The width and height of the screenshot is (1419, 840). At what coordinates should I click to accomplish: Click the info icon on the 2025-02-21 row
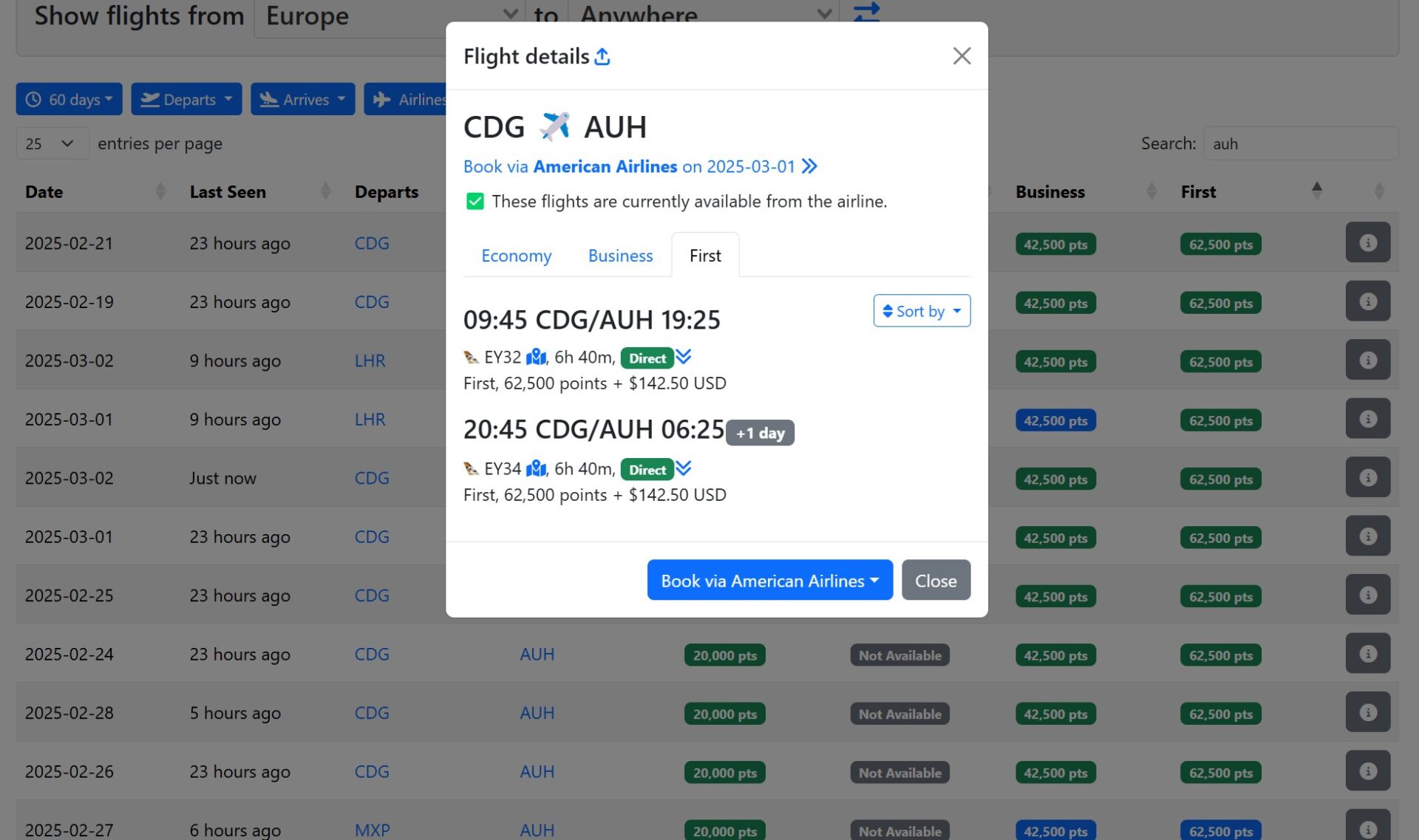(1368, 242)
